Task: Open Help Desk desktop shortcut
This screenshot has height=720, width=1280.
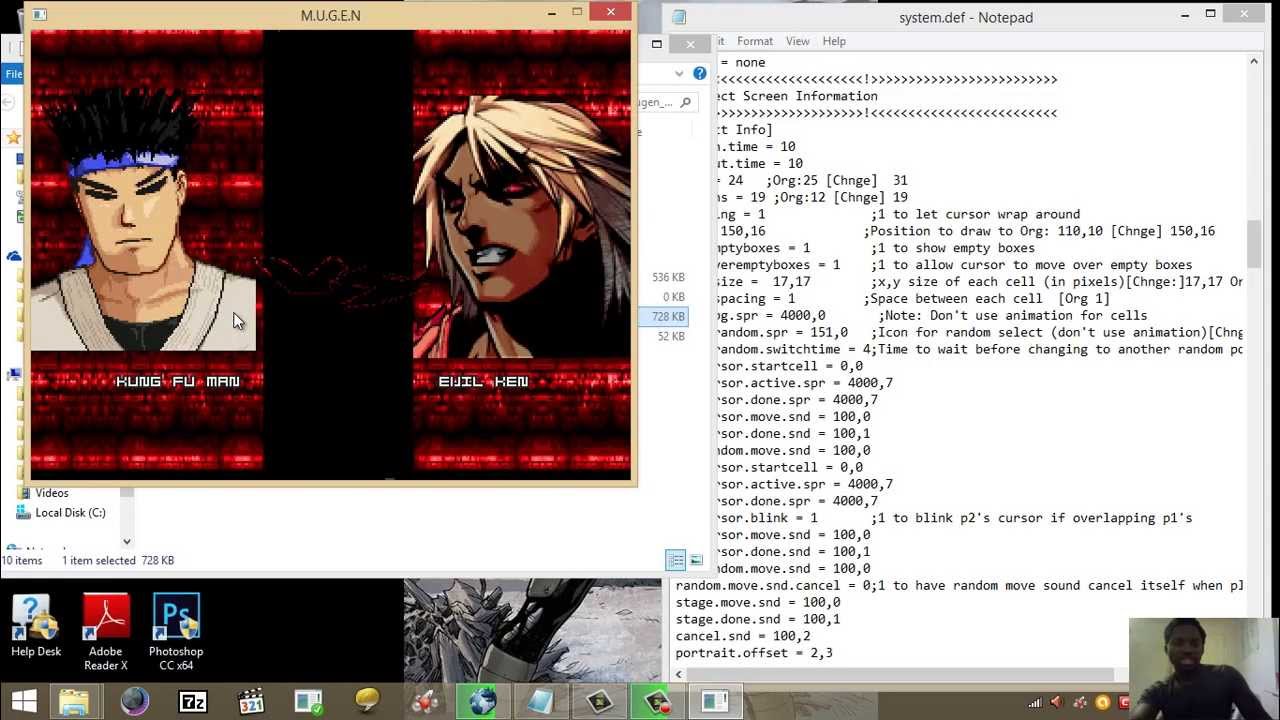Action: pos(36,626)
